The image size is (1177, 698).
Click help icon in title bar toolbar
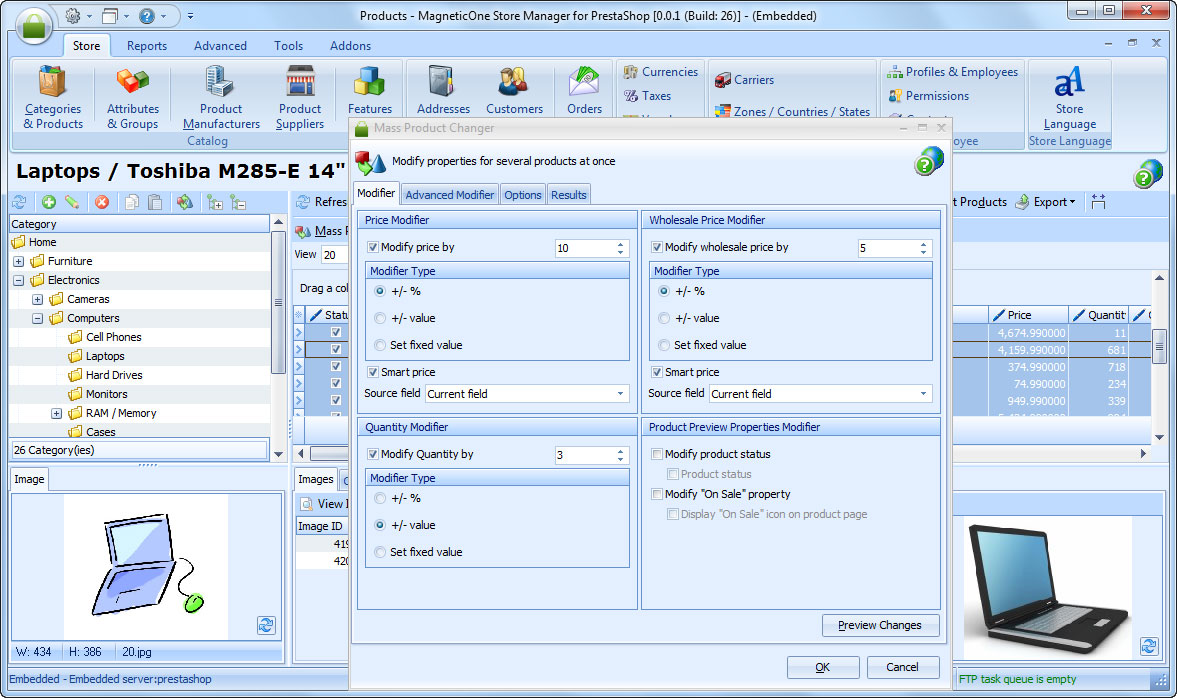pos(147,16)
